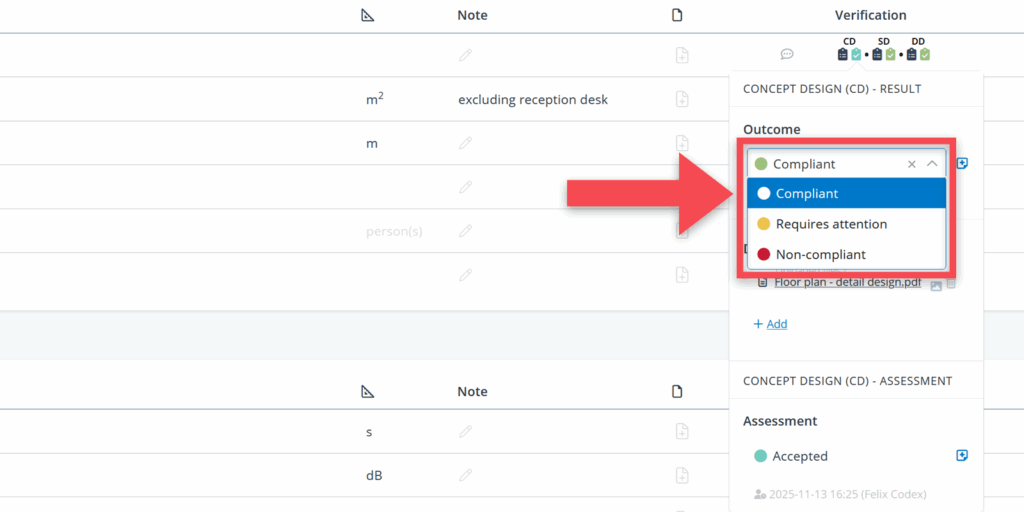The image size is (1024, 512).
Task: Click the 'excluding reception desk' note text
Action: [x=532, y=100]
